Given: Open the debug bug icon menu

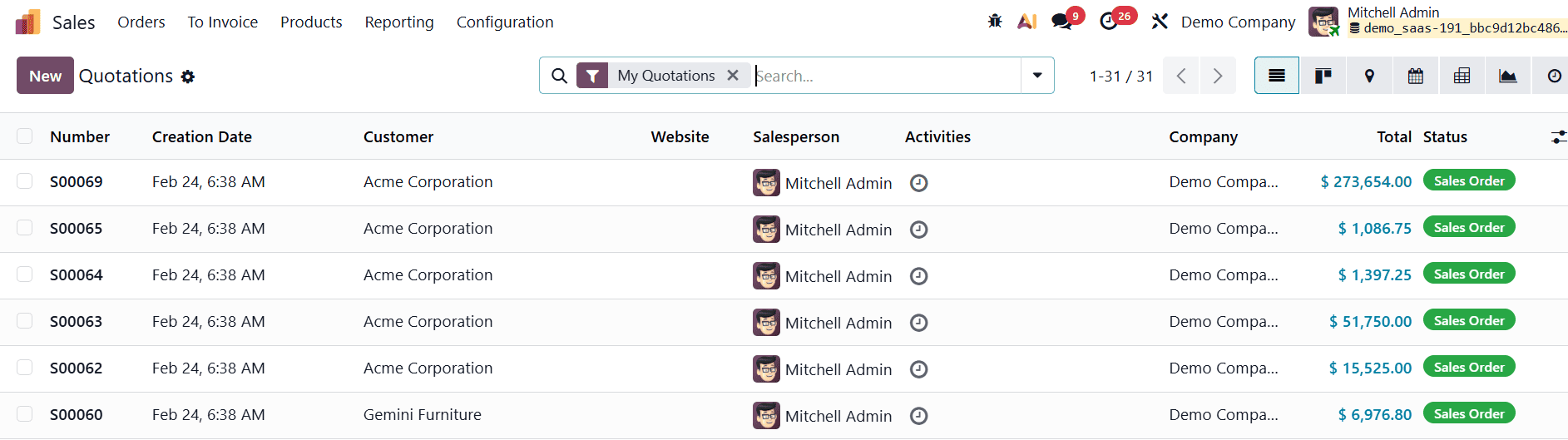Looking at the screenshot, I should [995, 22].
